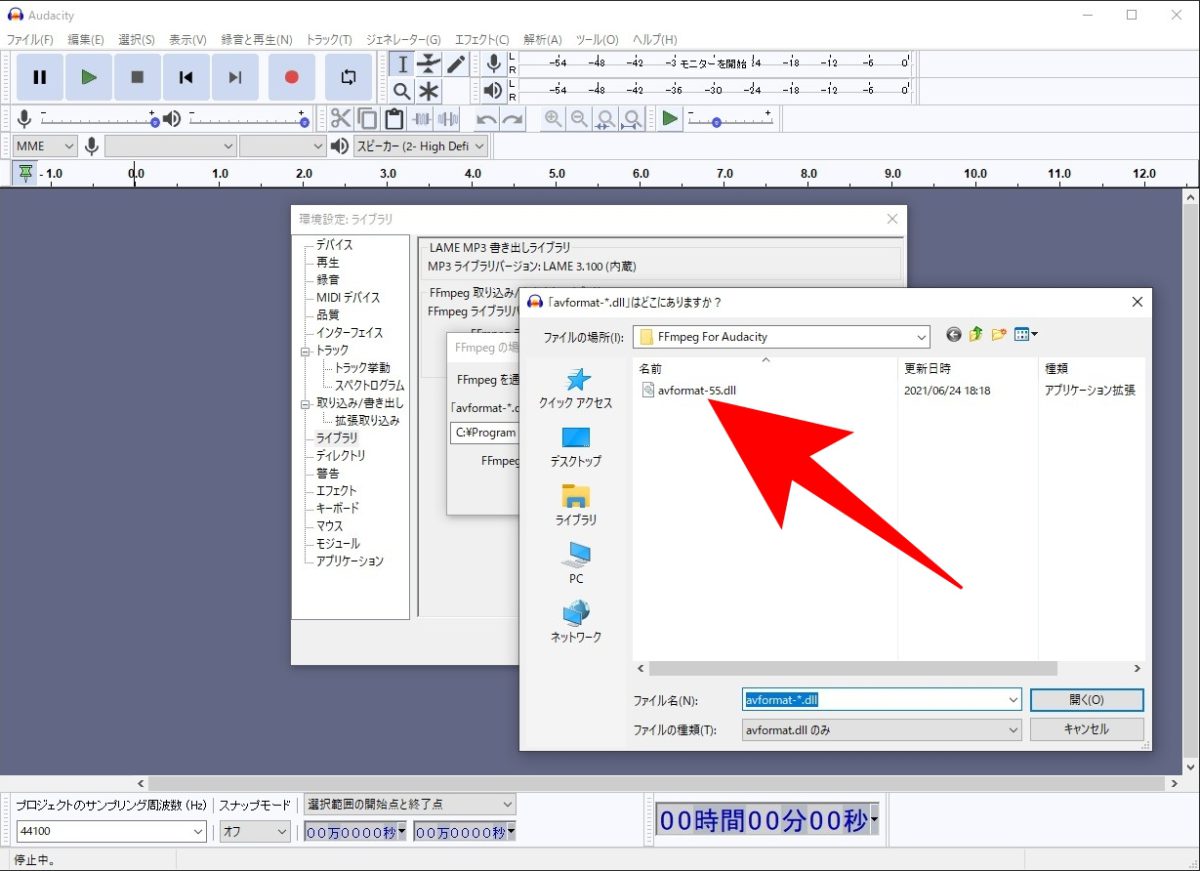Image resolution: width=1200 pixels, height=871 pixels.
Task: Toggle the Loop playback button
Action: click(347, 77)
